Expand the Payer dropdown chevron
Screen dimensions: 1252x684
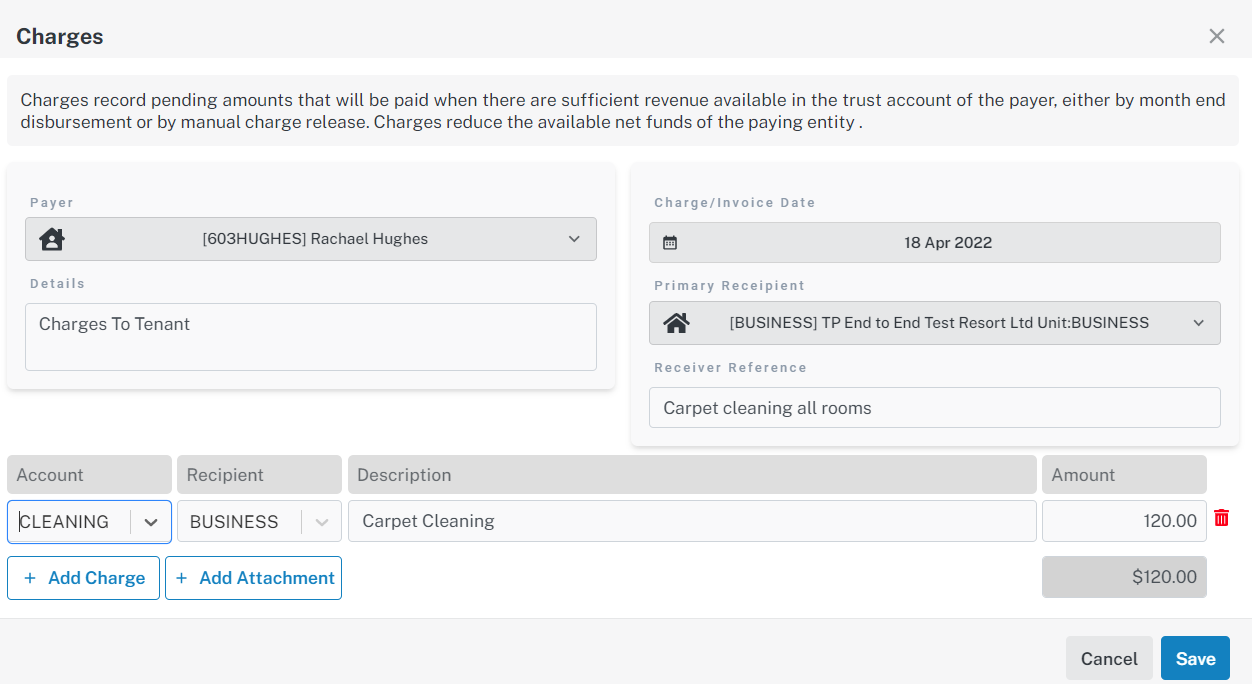[574, 239]
